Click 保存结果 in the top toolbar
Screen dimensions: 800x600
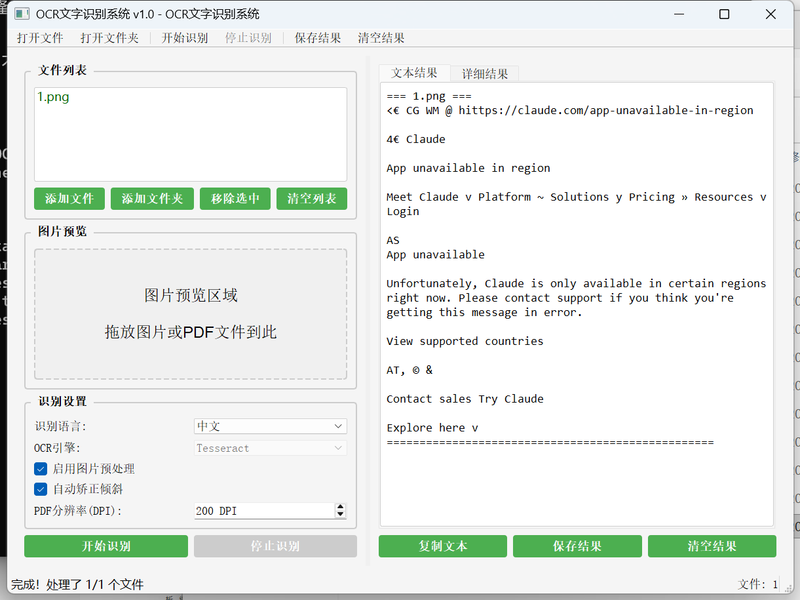click(x=318, y=38)
